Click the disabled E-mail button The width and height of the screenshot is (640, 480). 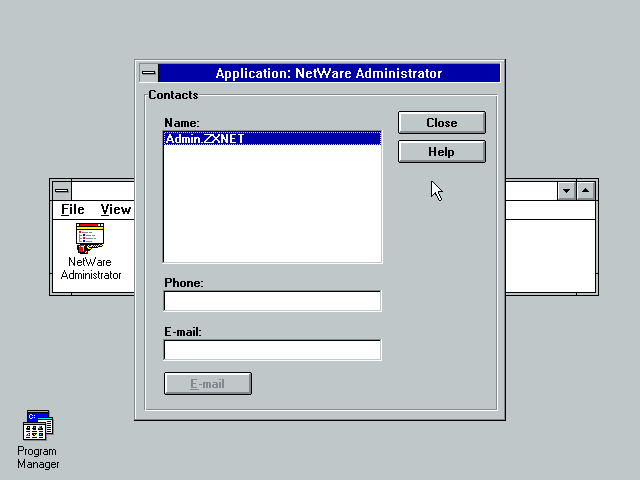tap(208, 383)
